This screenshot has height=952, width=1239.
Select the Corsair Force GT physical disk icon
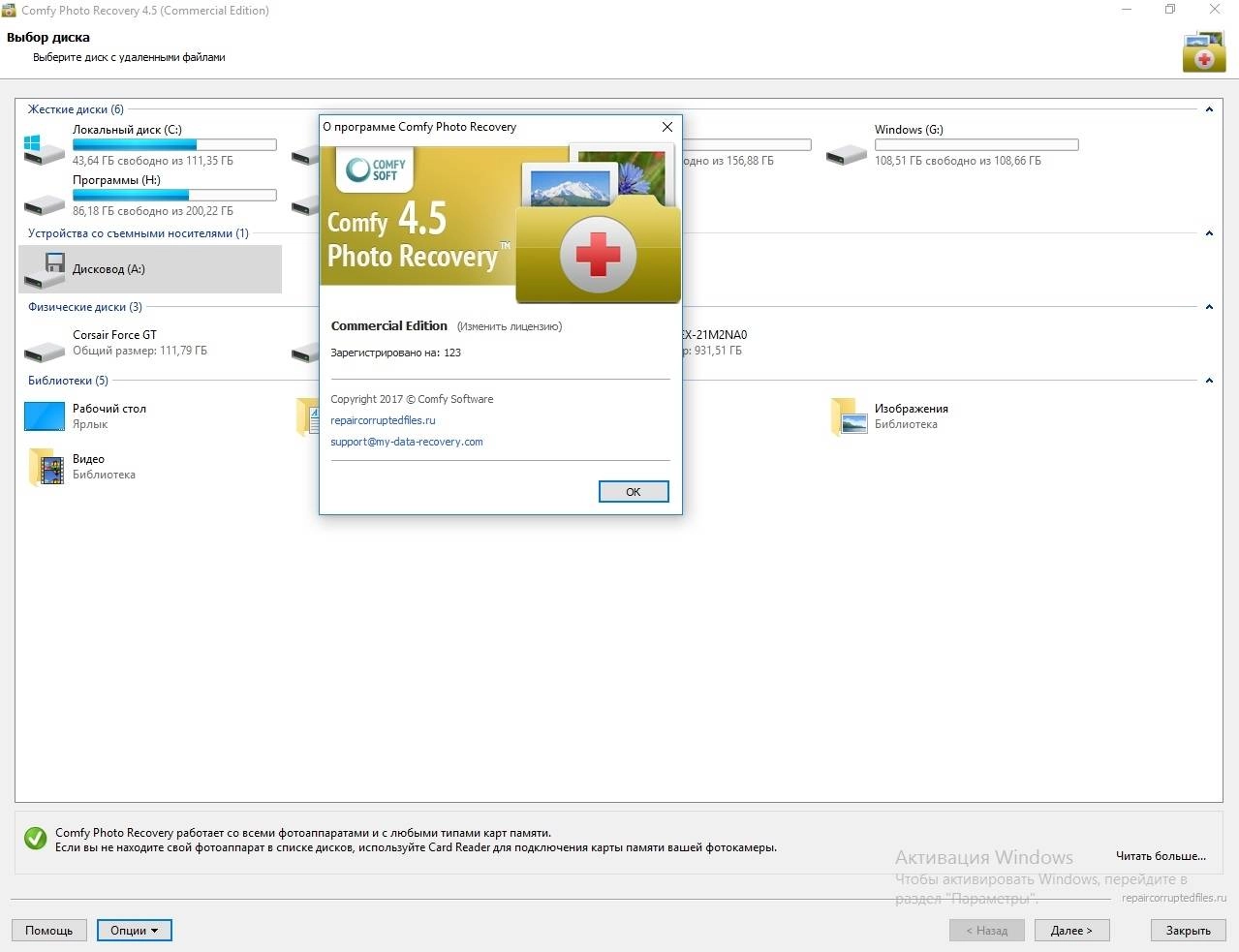pyautogui.click(x=45, y=352)
